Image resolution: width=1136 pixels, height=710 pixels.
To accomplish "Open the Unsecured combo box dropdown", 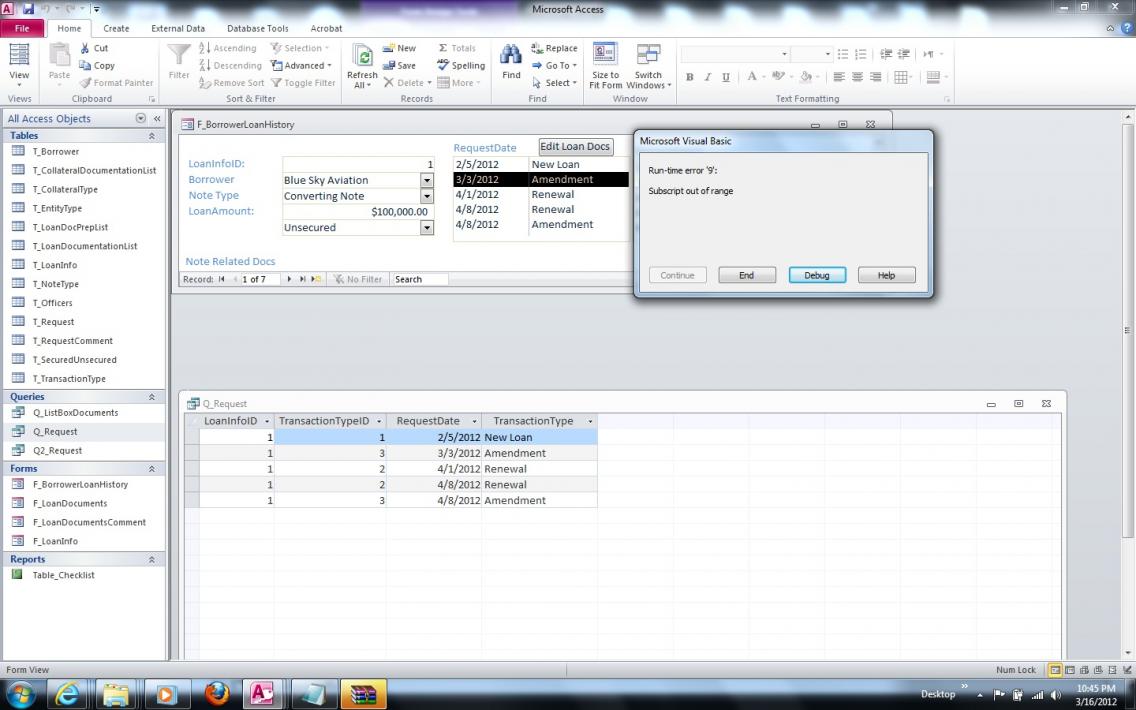I will (x=427, y=227).
